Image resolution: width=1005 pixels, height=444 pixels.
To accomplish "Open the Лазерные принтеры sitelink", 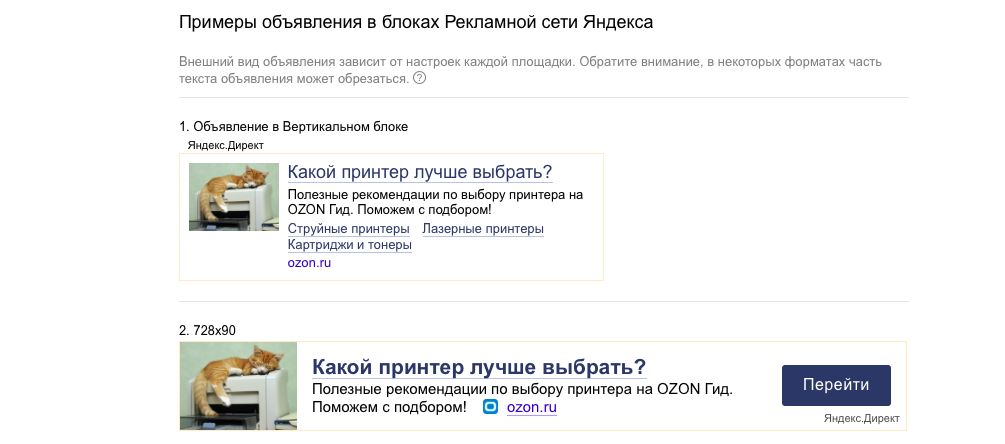I will click(483, 229).
